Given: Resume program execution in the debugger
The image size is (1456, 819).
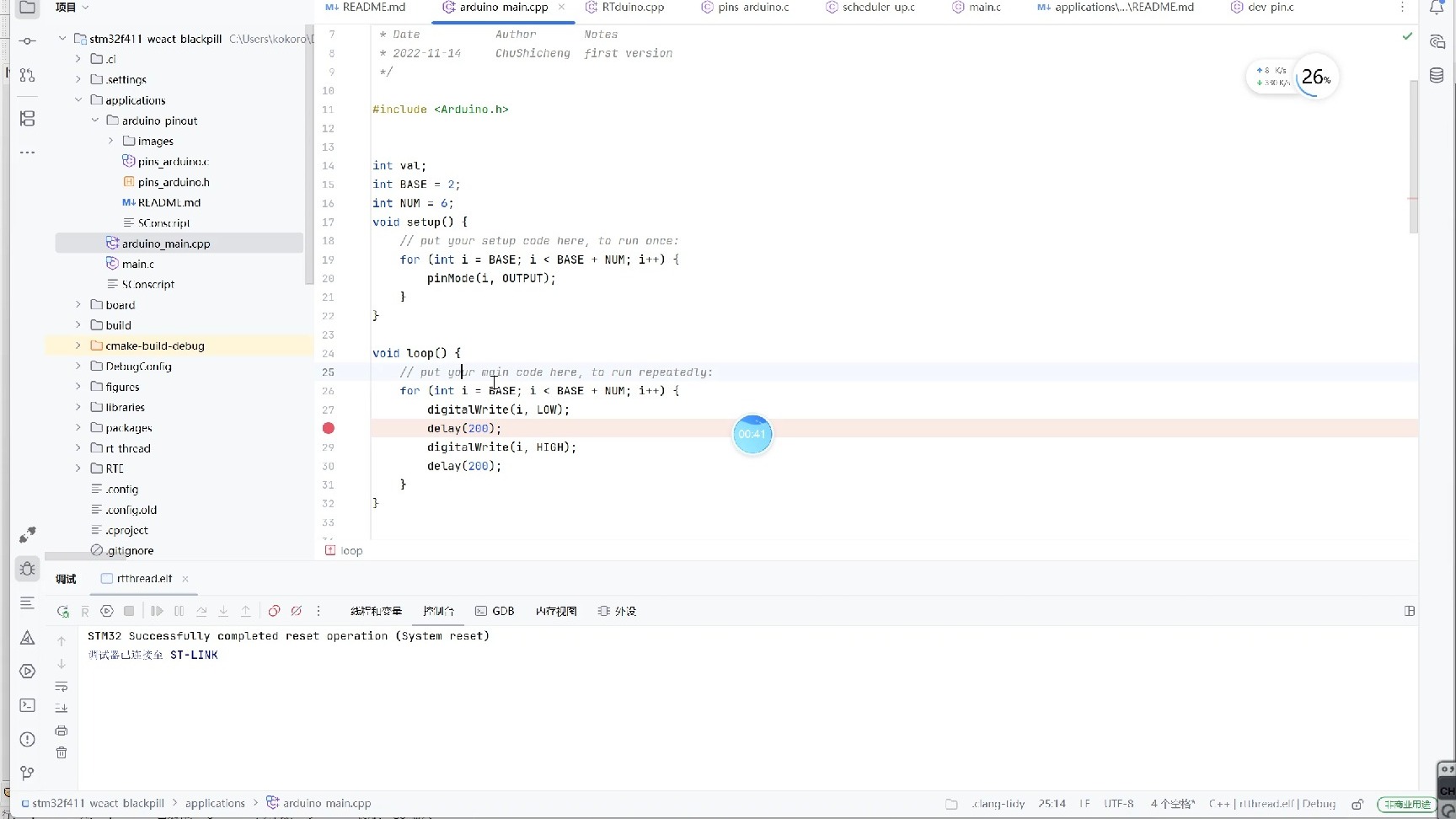Looking at the screenshot, I should click(157, 611).
